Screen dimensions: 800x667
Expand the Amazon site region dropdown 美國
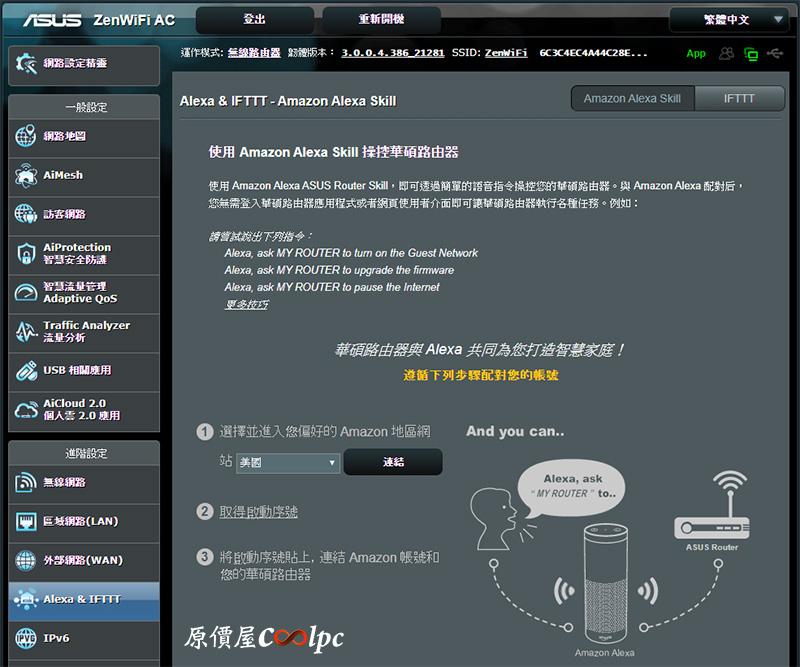pyautogui.click(x=288, y=463)
